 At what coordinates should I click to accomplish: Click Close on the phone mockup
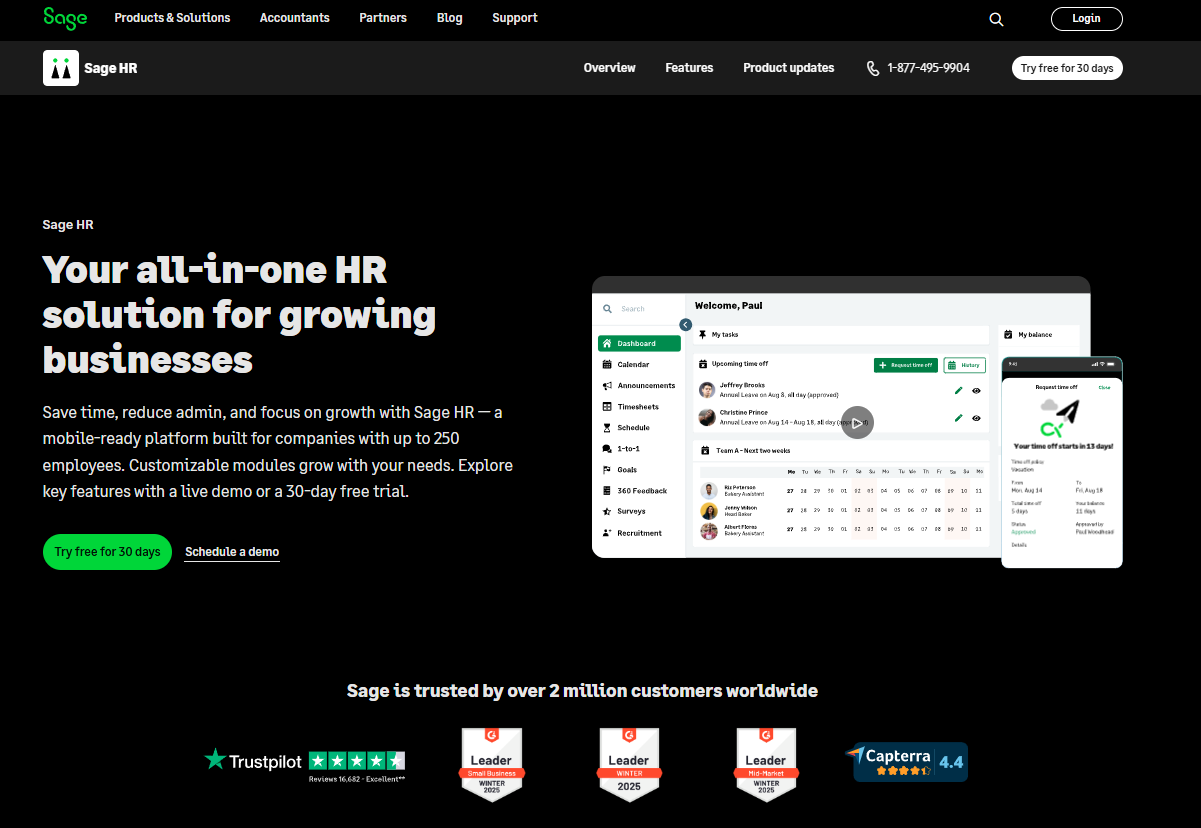coord(1104,387)
